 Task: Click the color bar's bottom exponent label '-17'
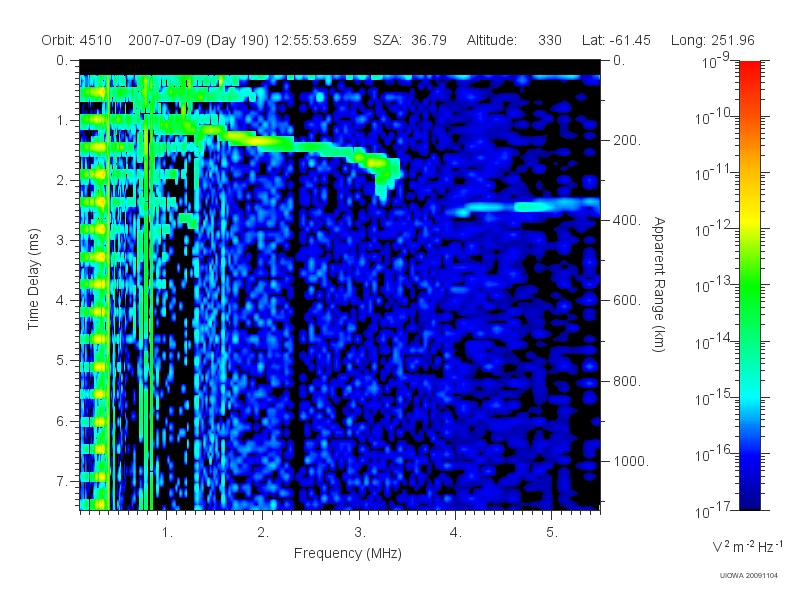coord(722,506)
